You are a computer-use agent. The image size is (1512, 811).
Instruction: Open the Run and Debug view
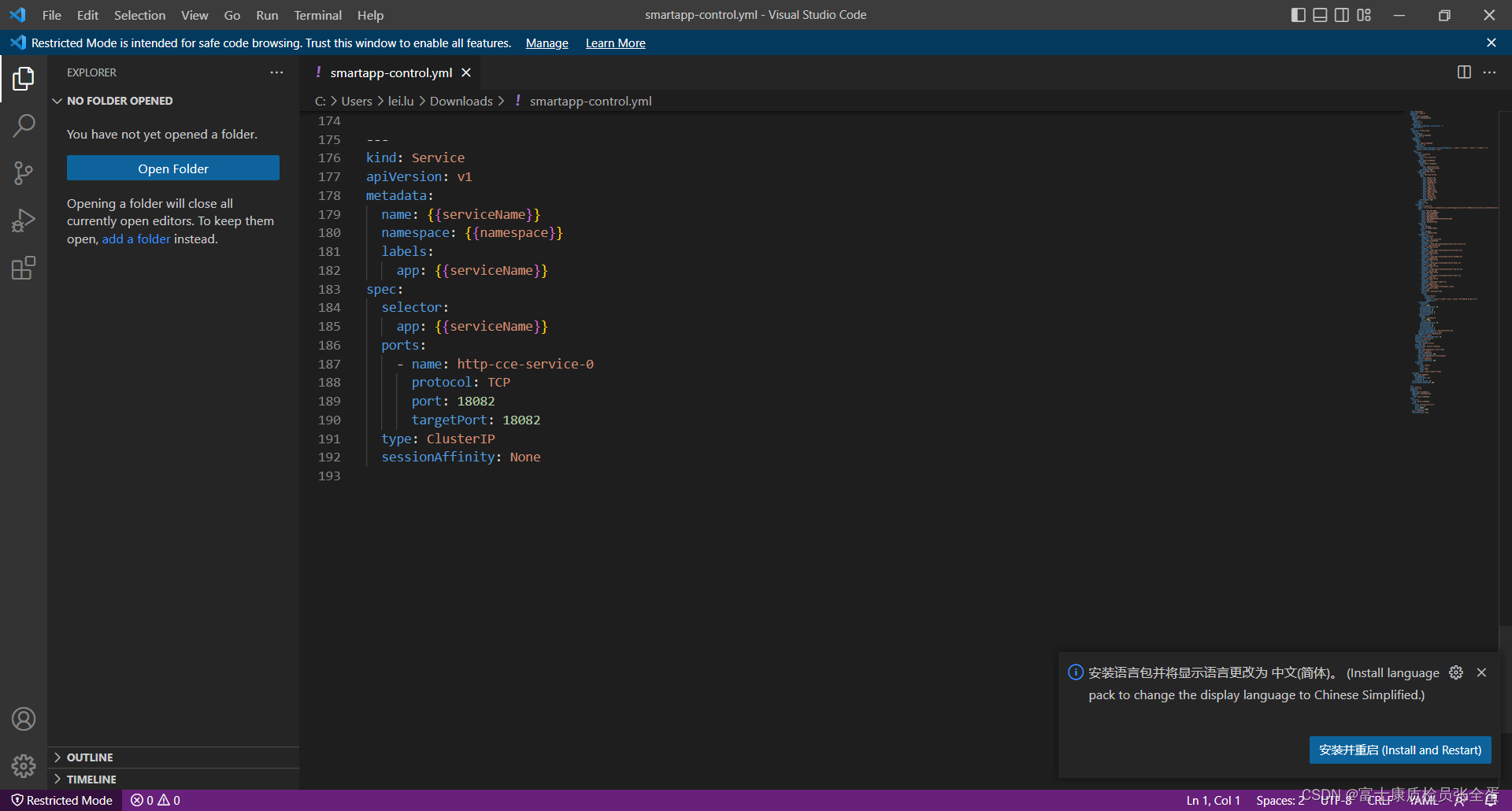[24, 220]
